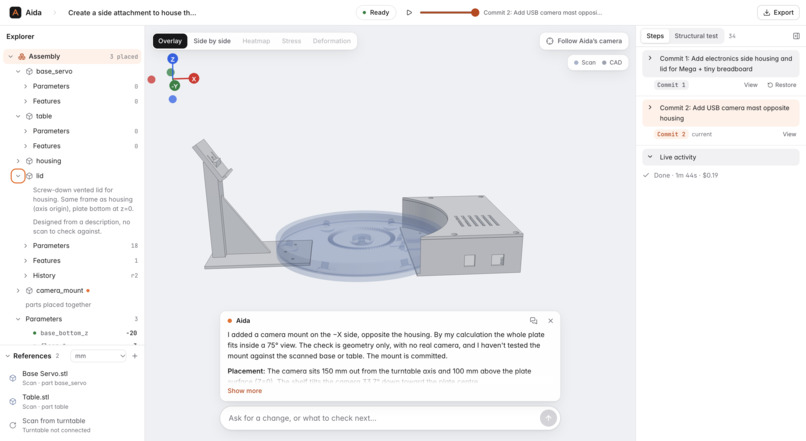Select the camera_mount part icon

click(x=29, y=290)
